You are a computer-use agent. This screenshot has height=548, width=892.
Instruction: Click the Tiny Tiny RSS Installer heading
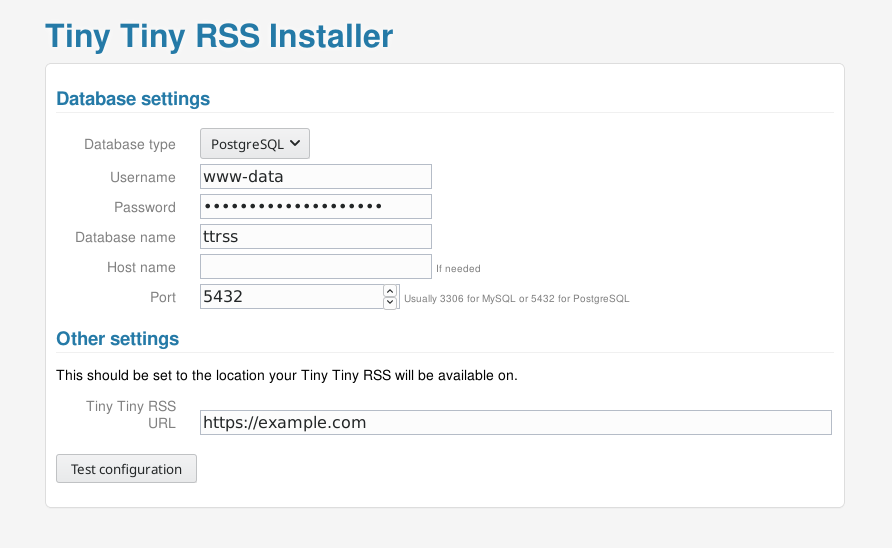219,36
